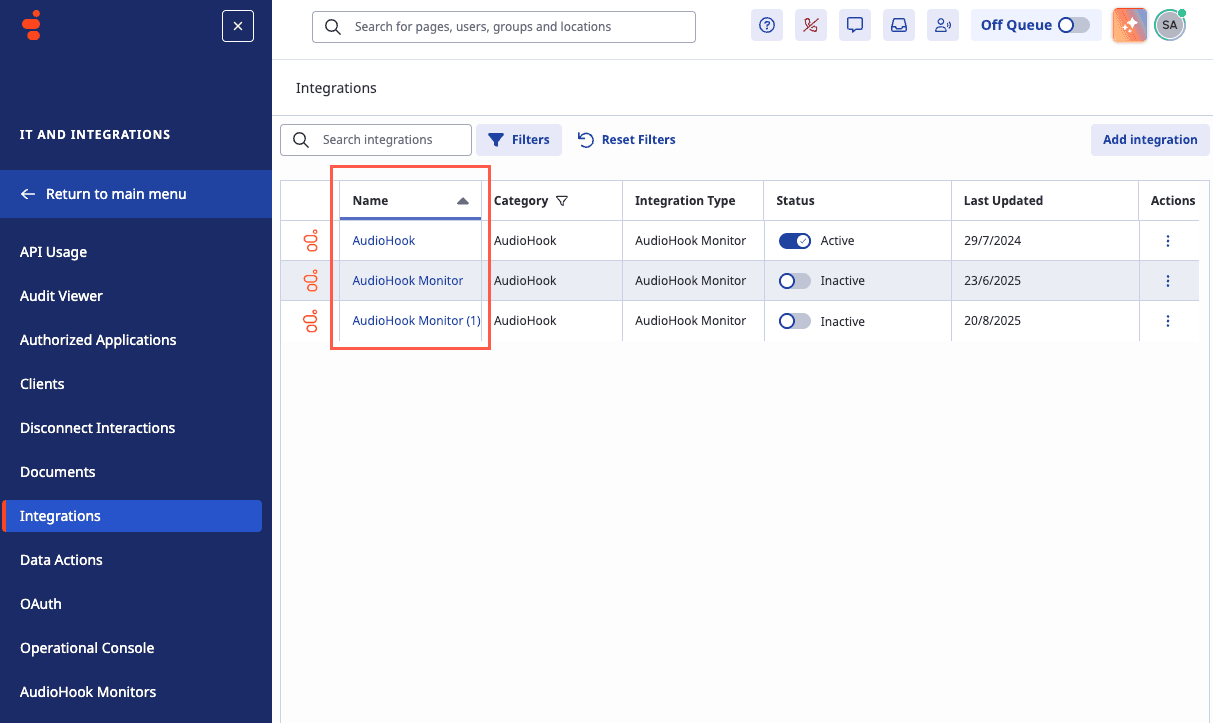Viewport: 1213px width, 723px height.
Task: Click the agent voice status icon
Action: (943, 26)
